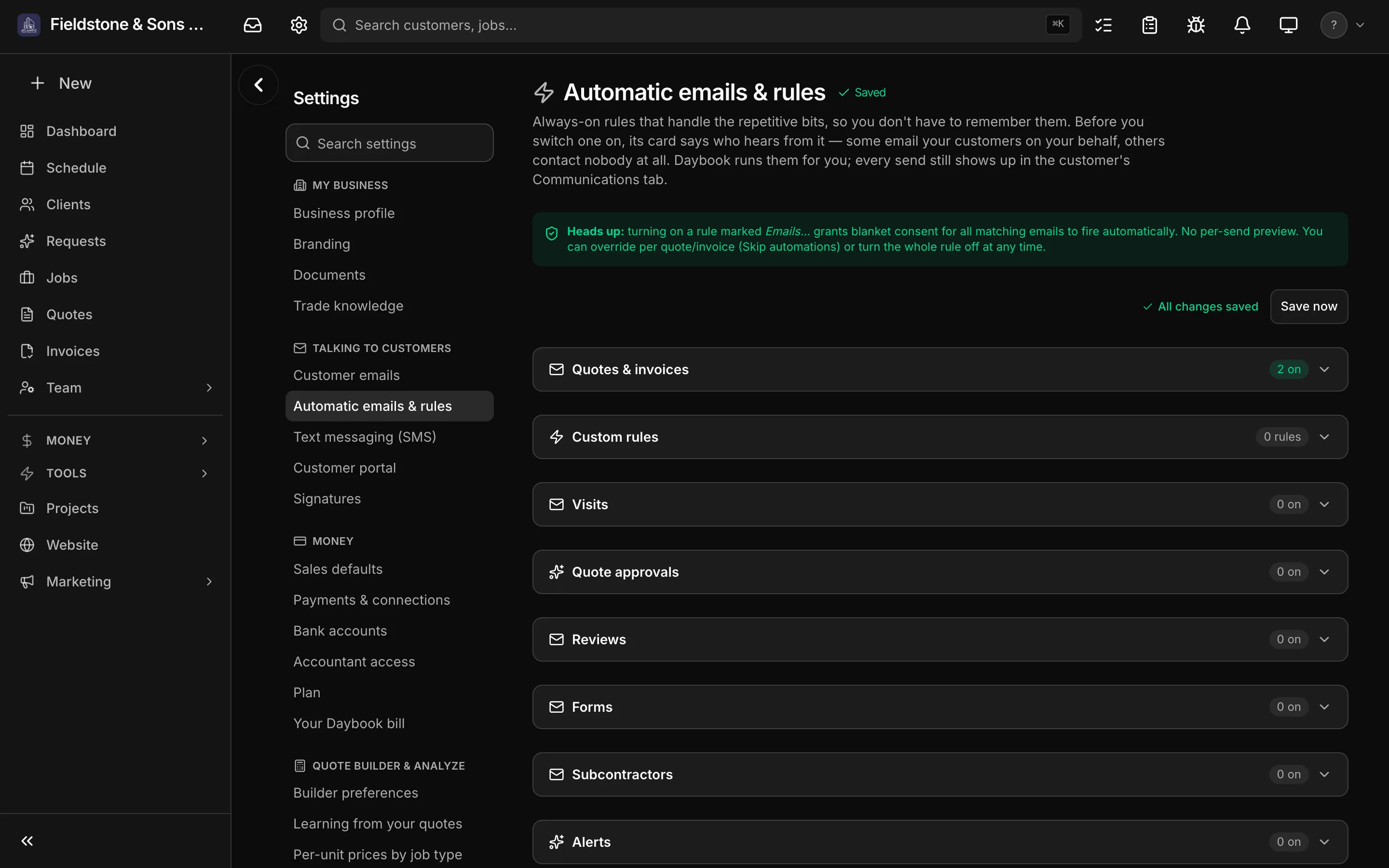Open notifications bell
Viewport: 1389px width, 868px height.
[x=1242, y=25]
